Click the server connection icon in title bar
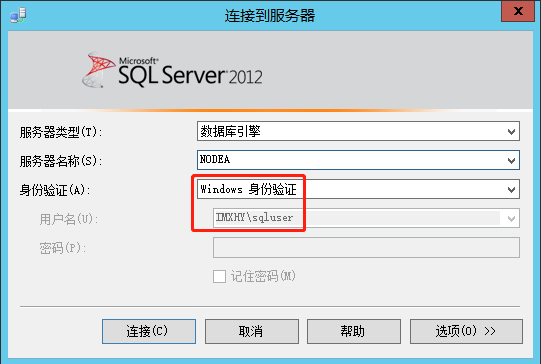This screenshot has height=364, width=541. tap(18, 15)
